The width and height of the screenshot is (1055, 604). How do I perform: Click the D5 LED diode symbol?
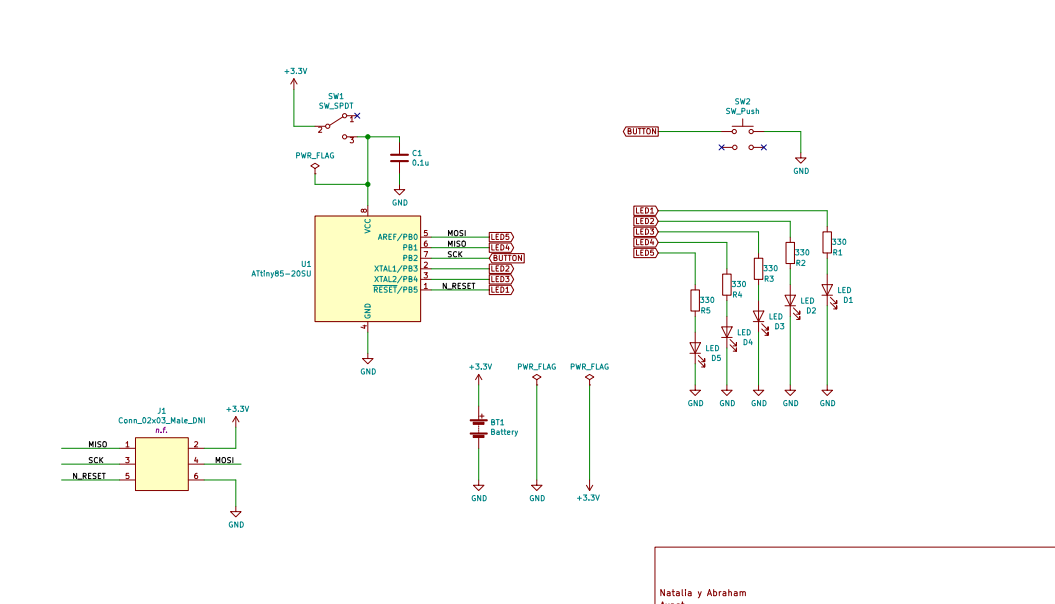click(697, 351)
